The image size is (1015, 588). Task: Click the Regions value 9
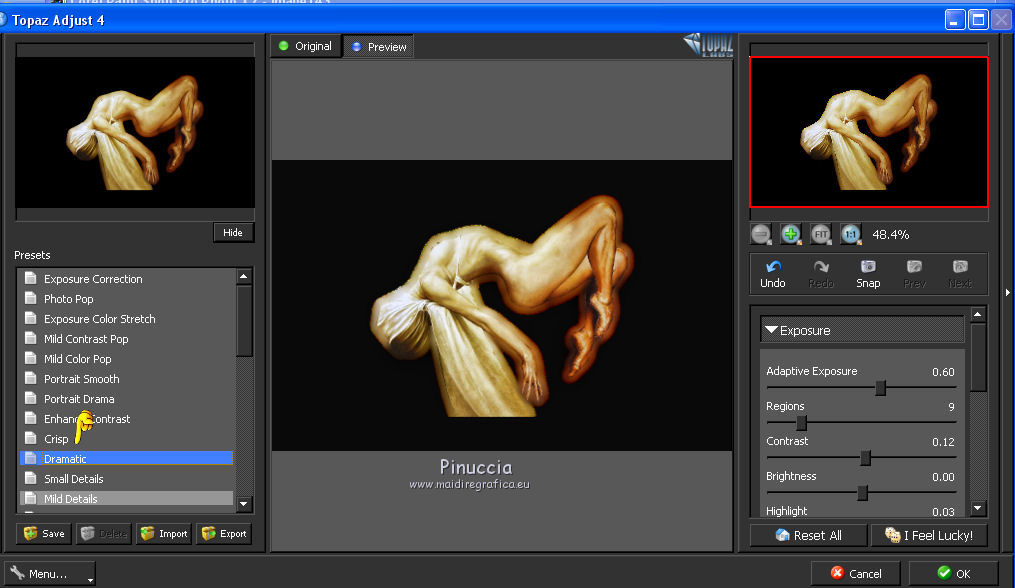tap(951, 407)
